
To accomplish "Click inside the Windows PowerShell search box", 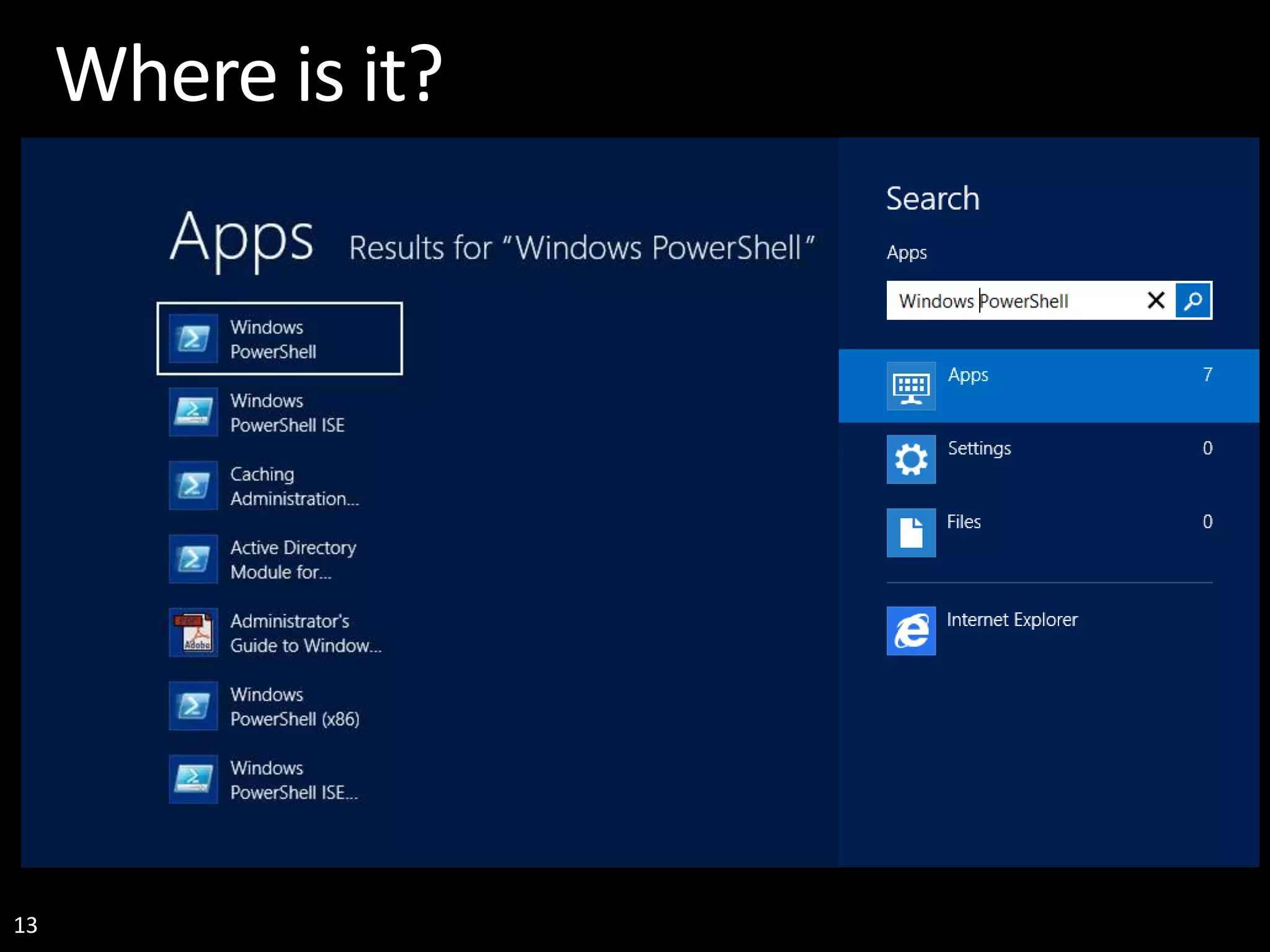I will tap(1017, 301).
